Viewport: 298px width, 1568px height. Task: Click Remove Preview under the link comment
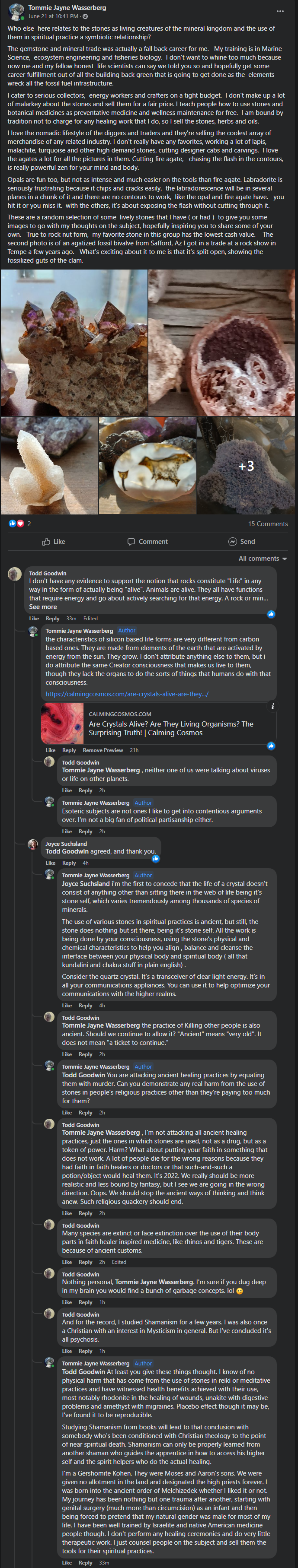pos(103,750)
